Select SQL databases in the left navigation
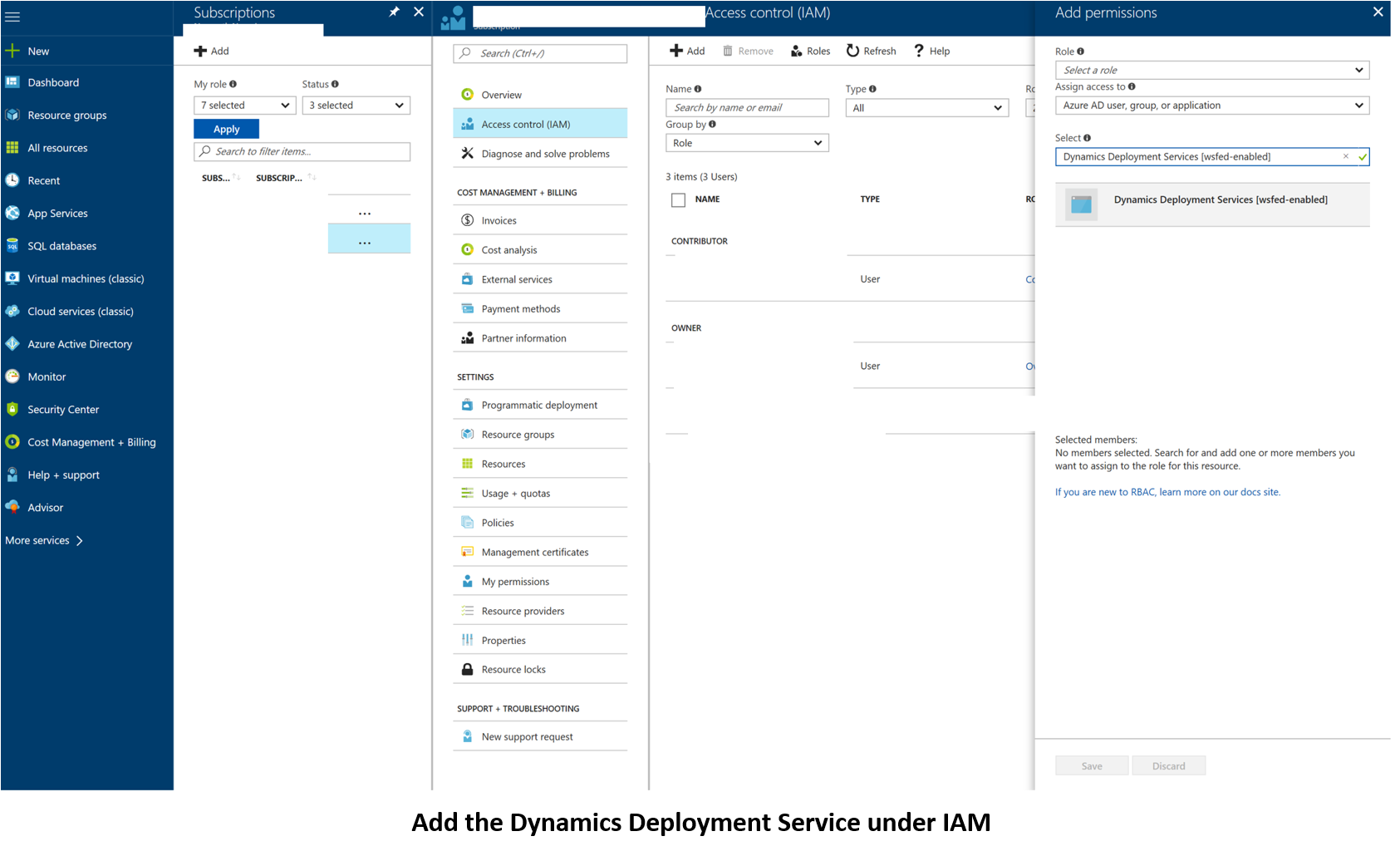This screenshot has width=1400, height=851. click(61, 245)
